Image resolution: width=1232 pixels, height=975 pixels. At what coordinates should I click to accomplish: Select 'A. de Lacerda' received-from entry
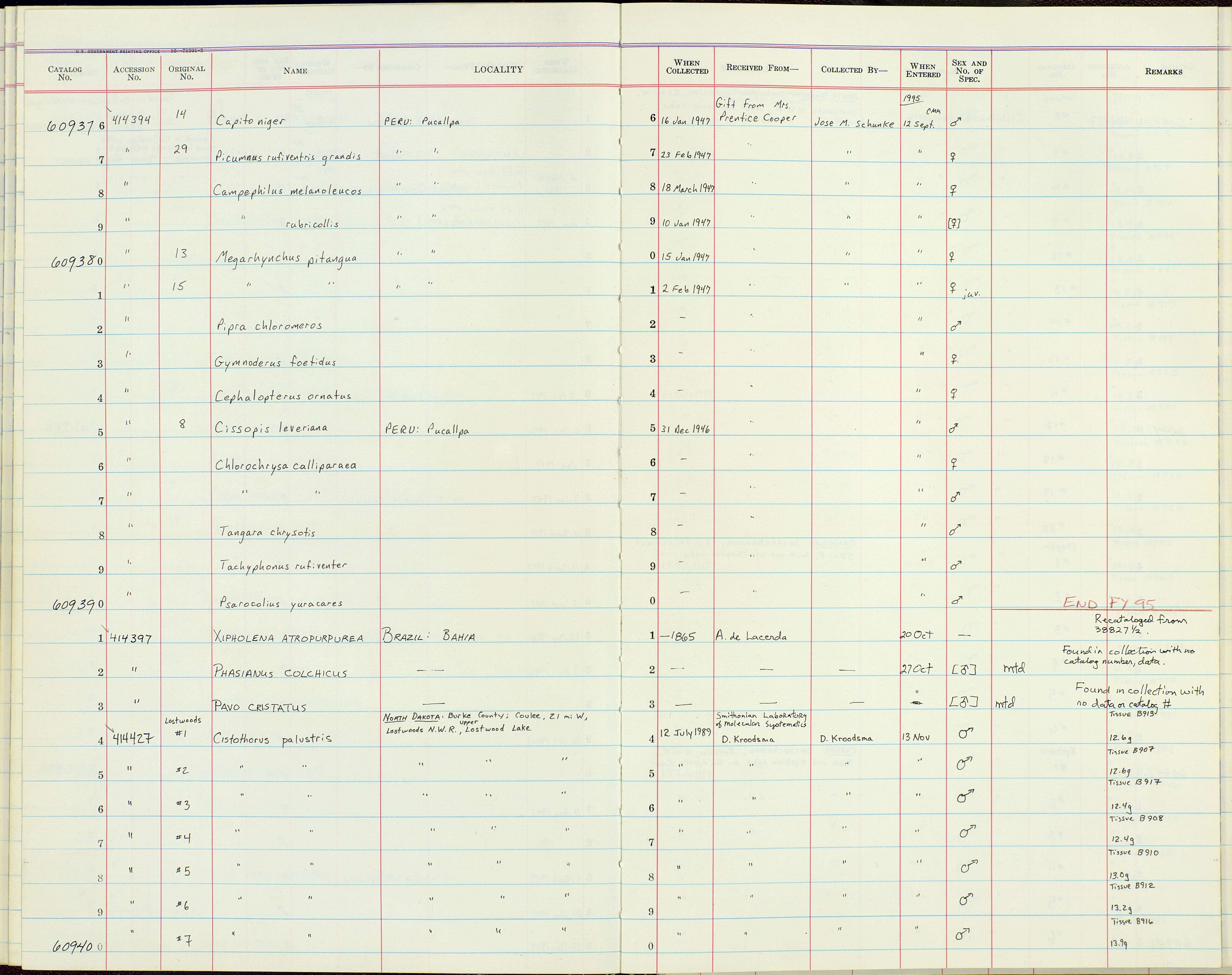(751, 636)
